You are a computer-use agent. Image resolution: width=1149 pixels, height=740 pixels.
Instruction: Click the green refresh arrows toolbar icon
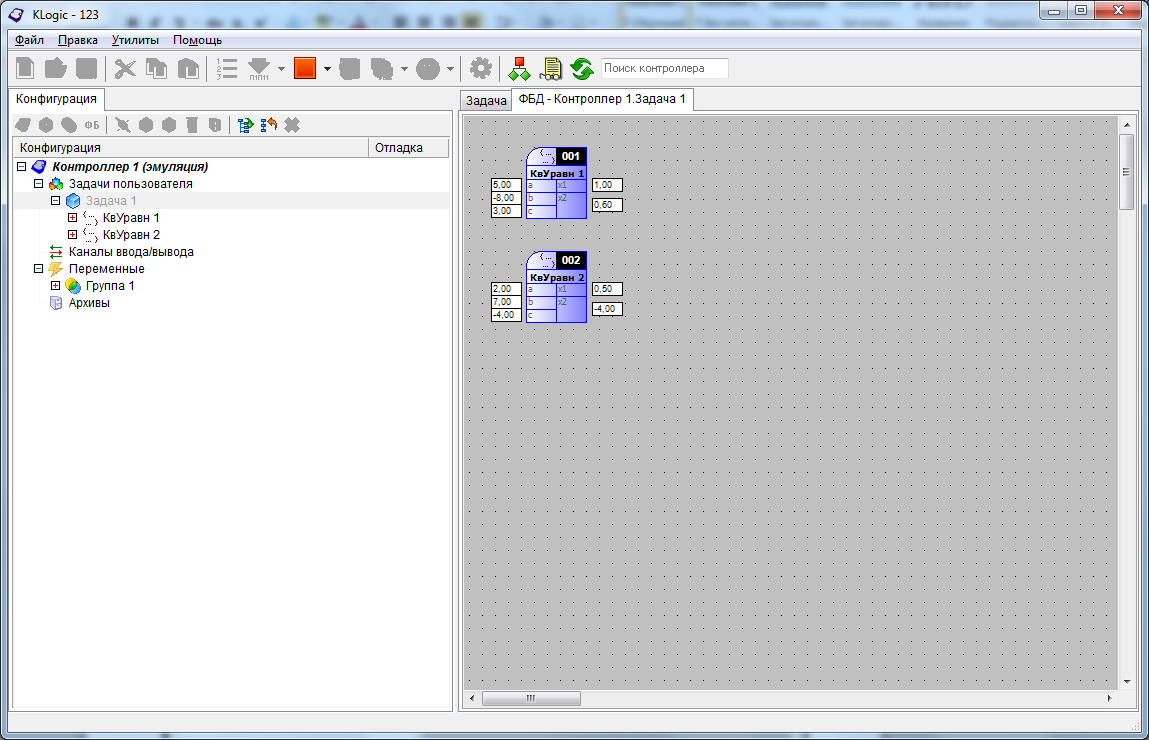click(x=582, y=68)
